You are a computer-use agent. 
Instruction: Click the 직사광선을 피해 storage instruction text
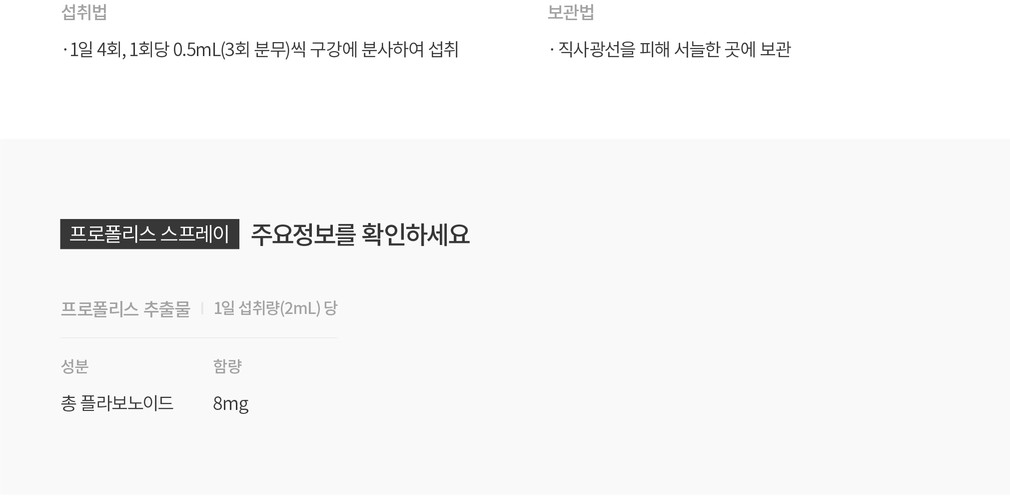point(670,50)
